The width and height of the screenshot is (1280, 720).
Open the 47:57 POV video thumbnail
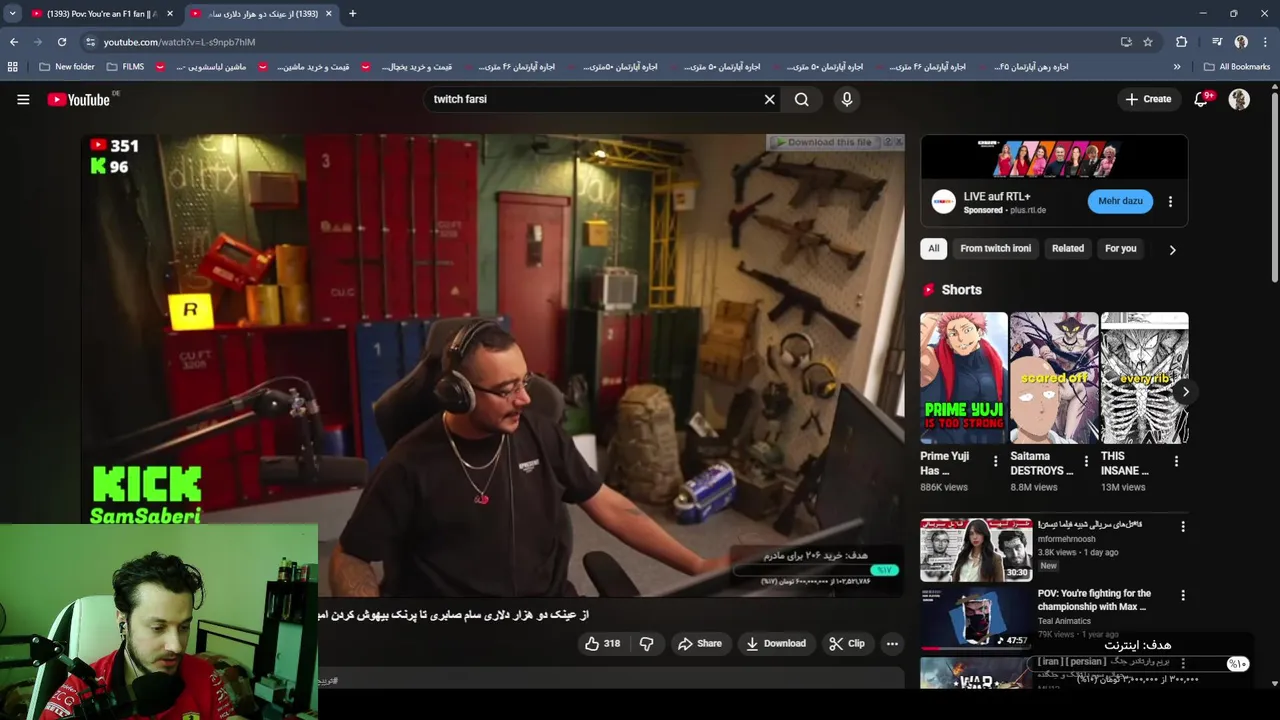(x=976, y=618)
